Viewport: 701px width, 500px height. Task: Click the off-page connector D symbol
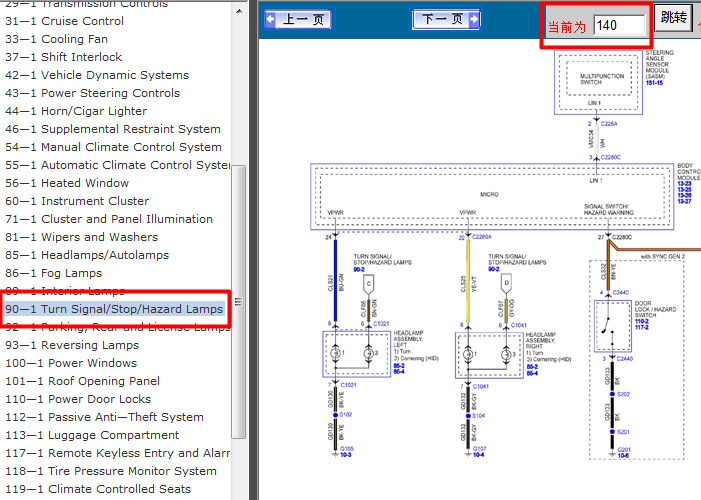pyautogui.click(x=506, y=284)
